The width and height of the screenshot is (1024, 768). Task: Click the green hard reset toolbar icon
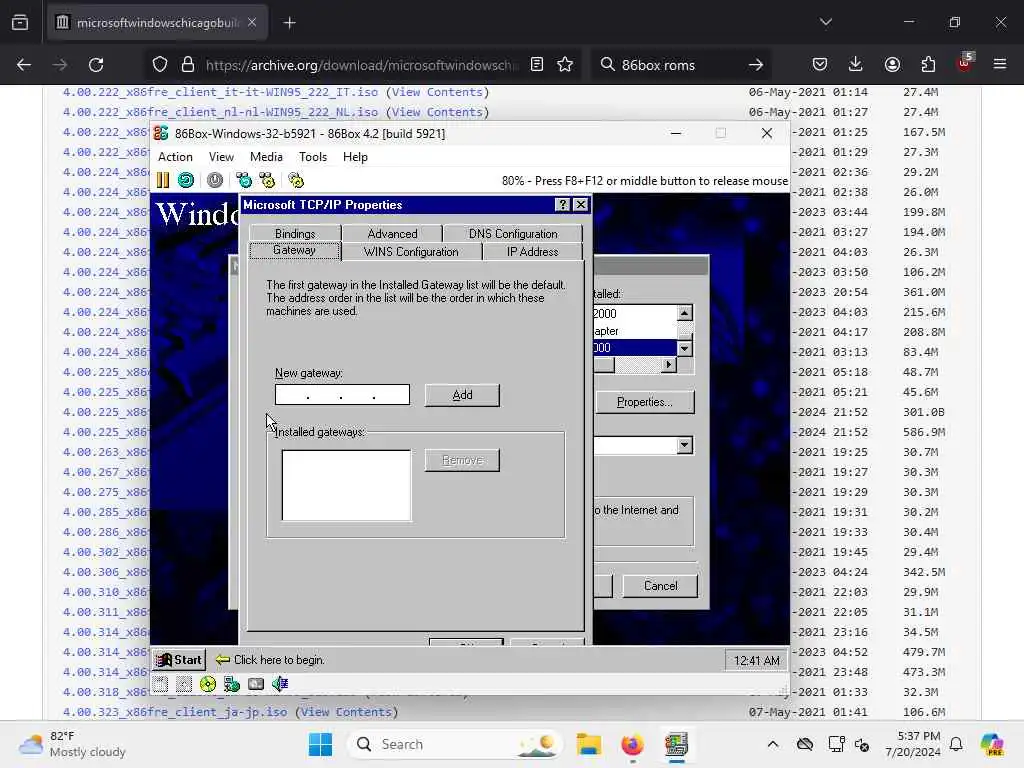point(185,180)
